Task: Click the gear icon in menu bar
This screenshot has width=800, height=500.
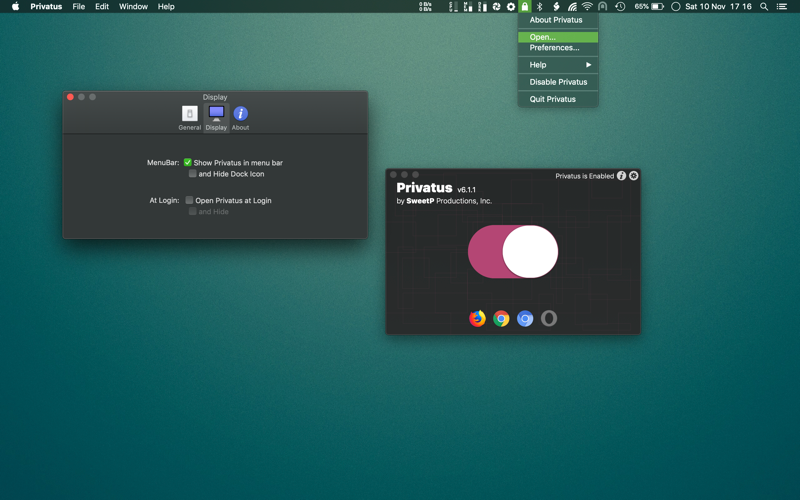Action: point(511,7)
